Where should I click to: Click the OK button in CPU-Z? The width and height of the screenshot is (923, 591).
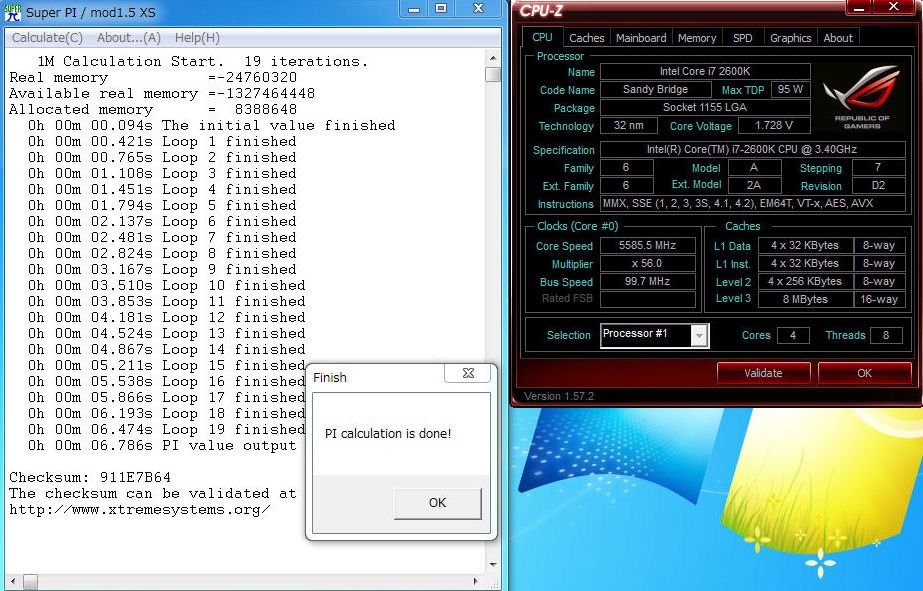864,373
